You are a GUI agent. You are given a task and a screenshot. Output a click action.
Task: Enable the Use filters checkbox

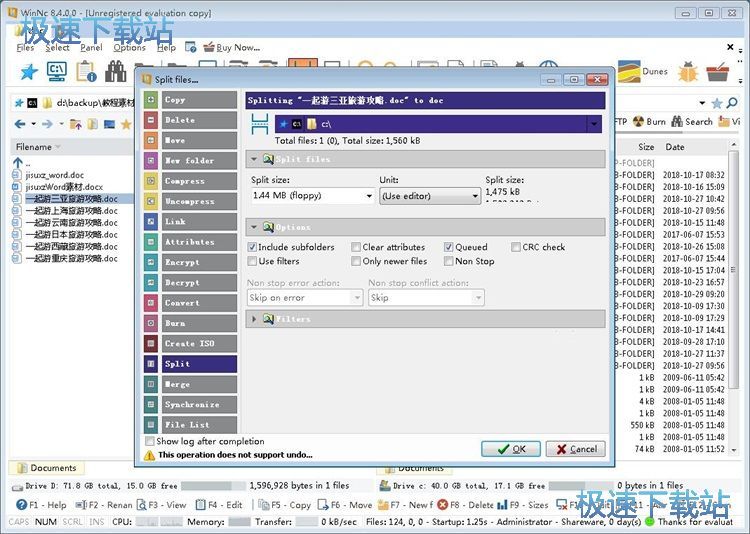pos(252,261)
